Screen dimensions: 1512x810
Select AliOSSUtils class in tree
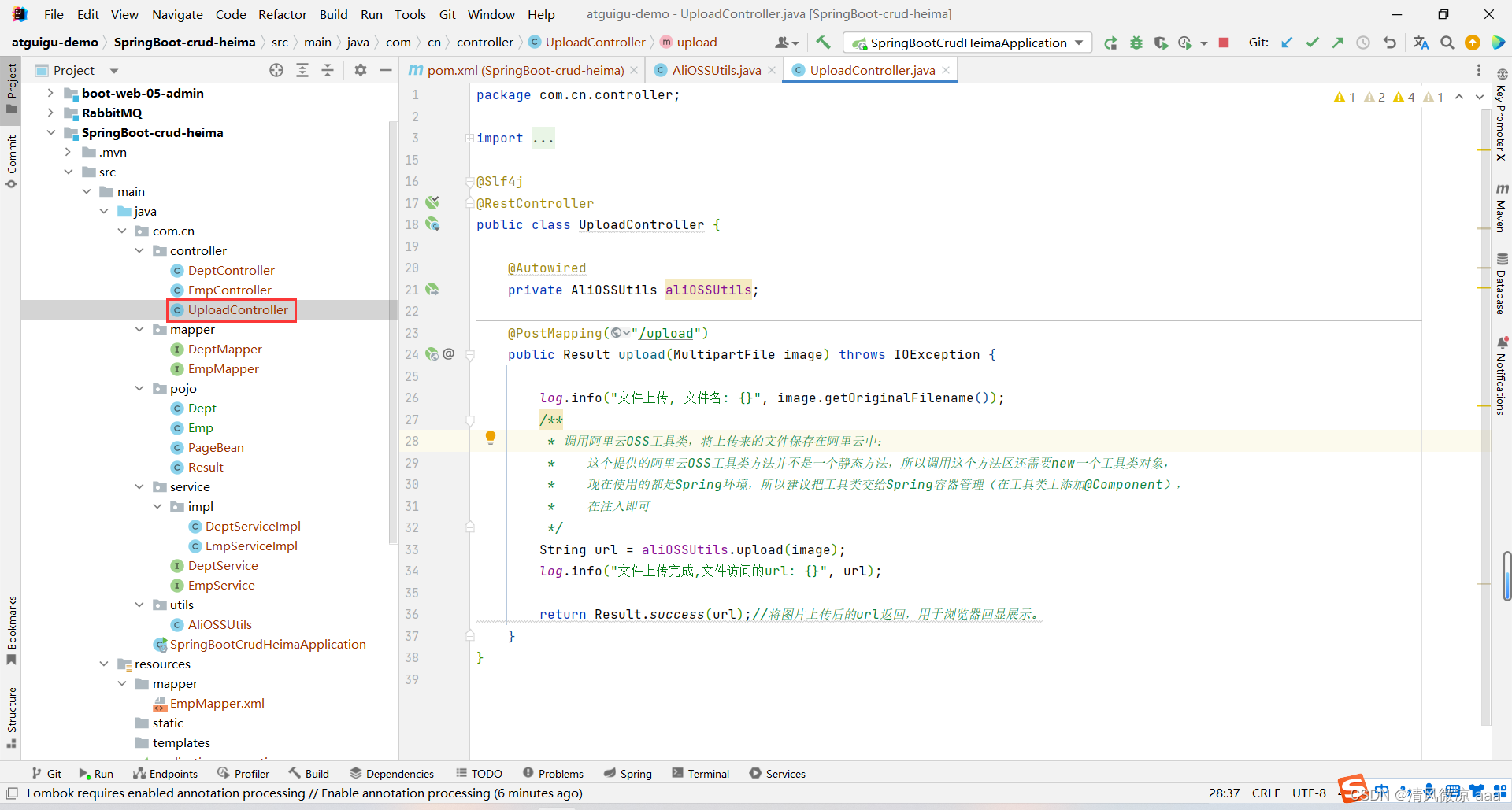[220, 624]
